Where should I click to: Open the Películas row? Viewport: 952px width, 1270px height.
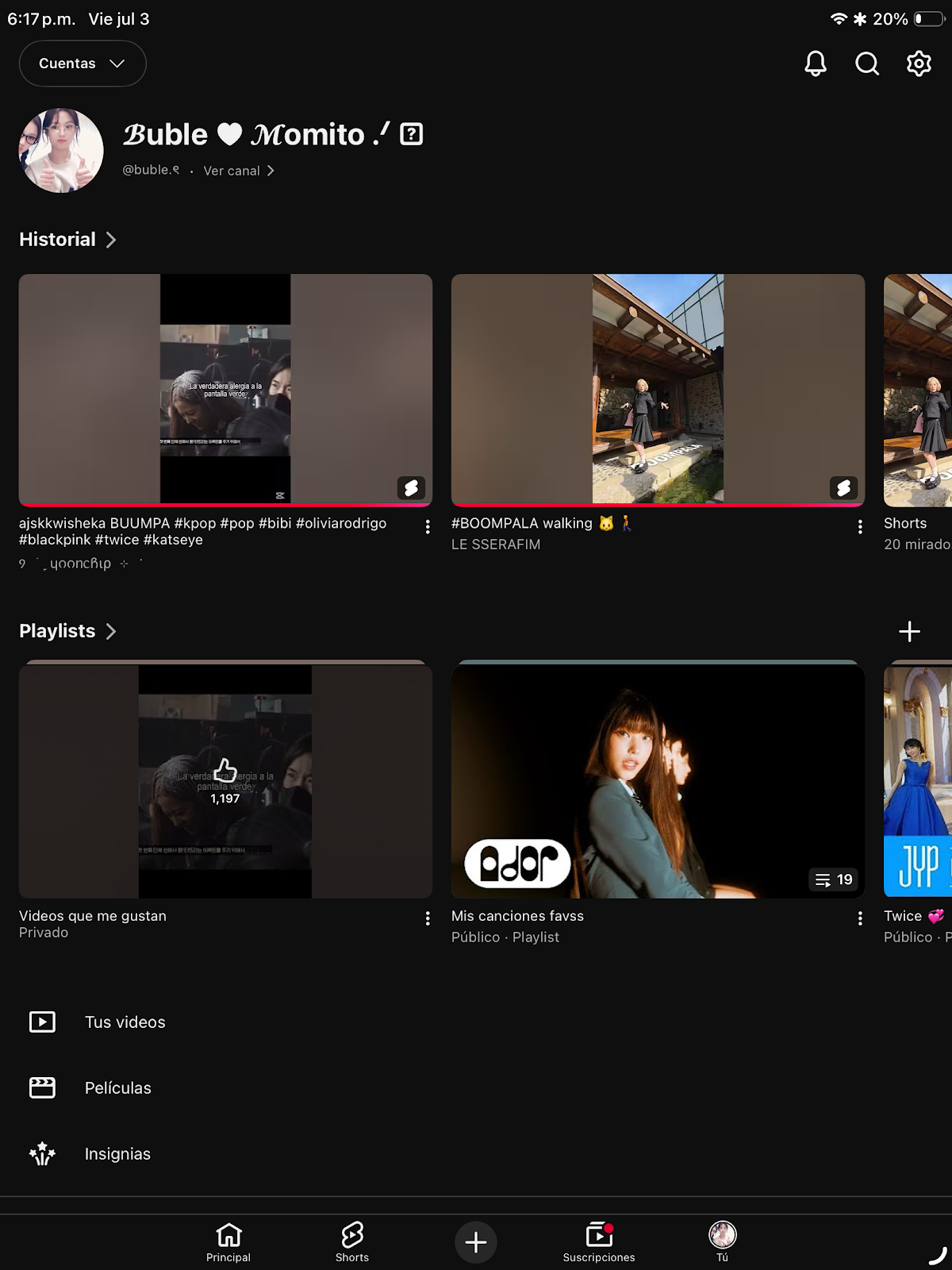click(476, 1088)
